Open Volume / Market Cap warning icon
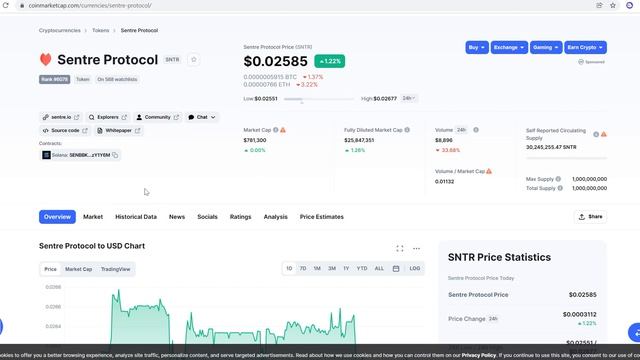640x360 pixels. (489, 171)
